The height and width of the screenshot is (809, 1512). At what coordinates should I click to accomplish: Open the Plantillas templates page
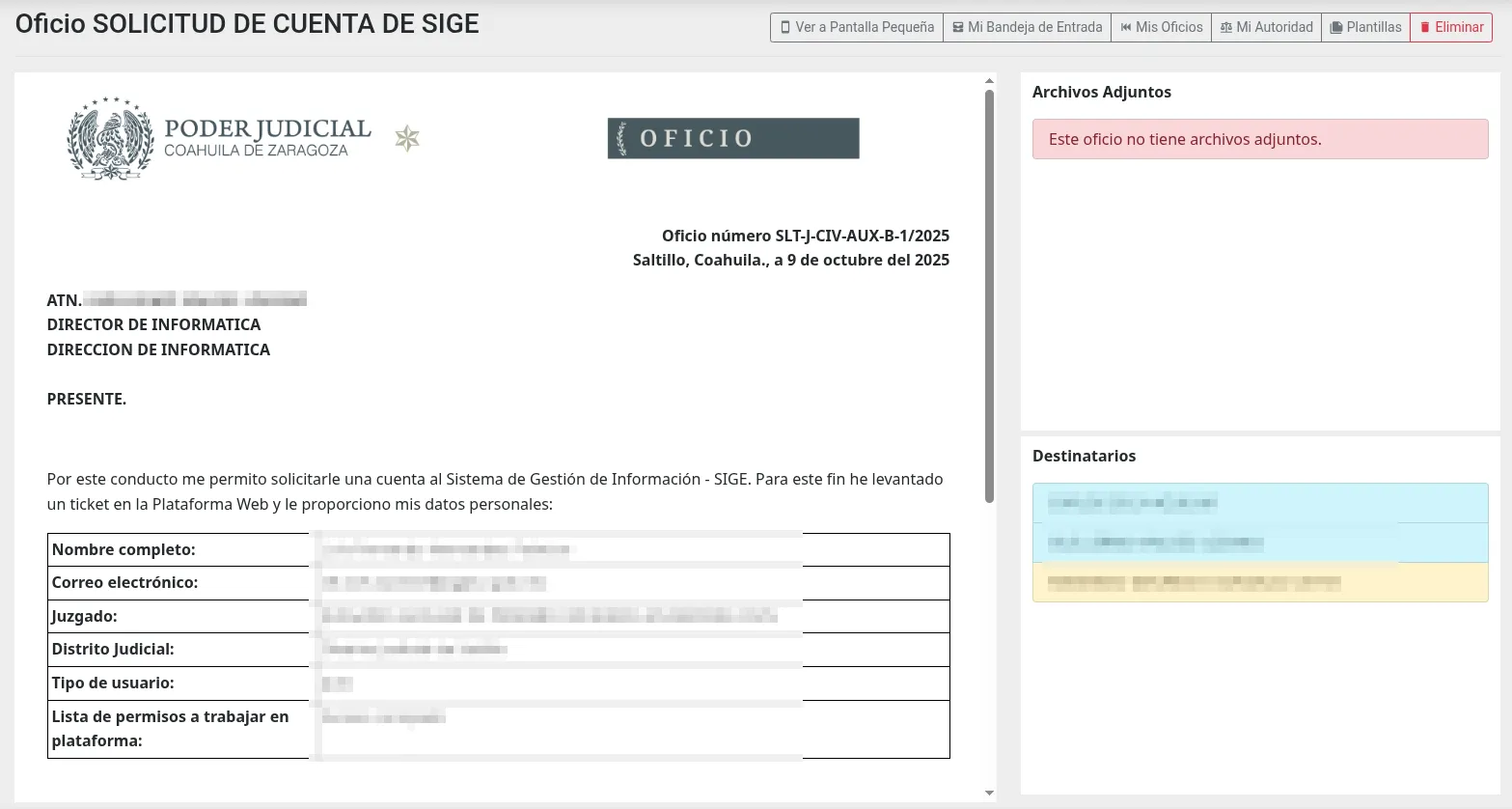[x=1365, y=27]
